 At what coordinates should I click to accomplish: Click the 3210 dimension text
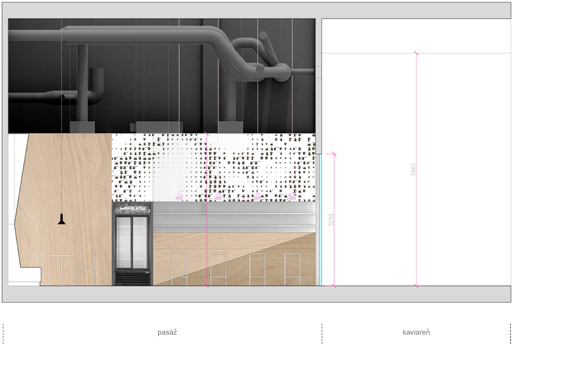(332, 219)
